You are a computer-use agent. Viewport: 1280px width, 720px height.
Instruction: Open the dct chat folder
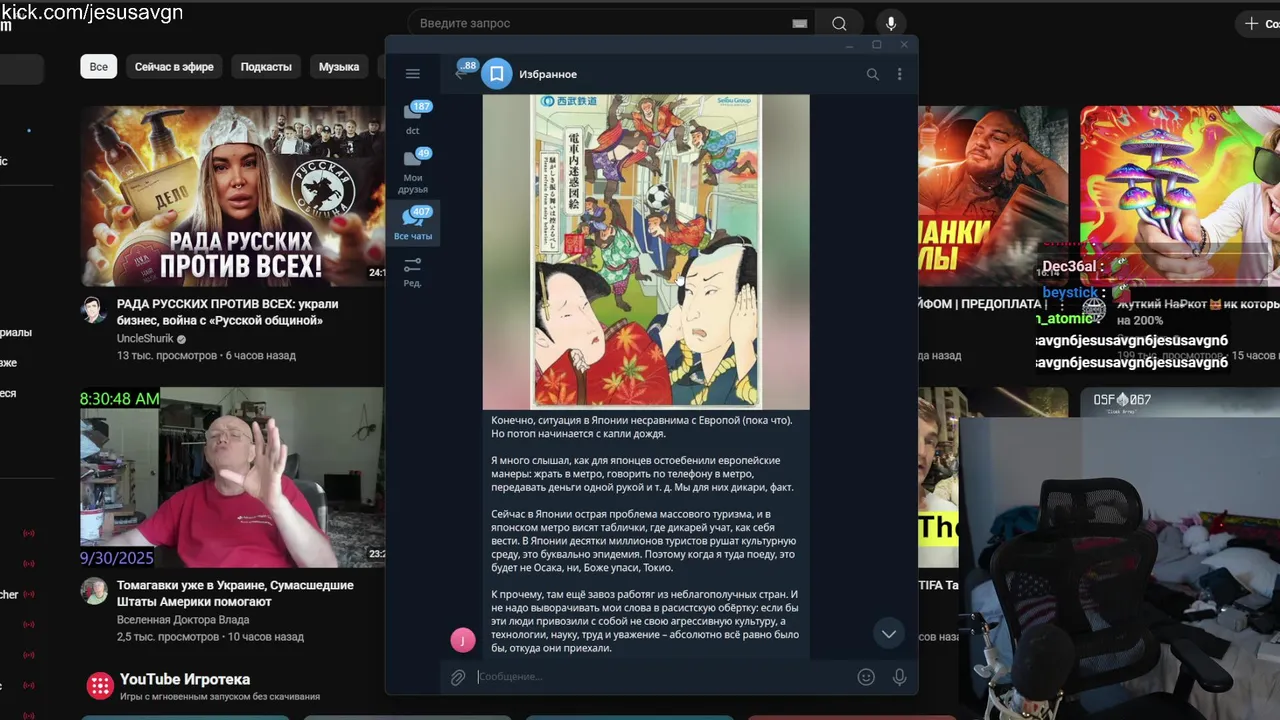(412, 117)
